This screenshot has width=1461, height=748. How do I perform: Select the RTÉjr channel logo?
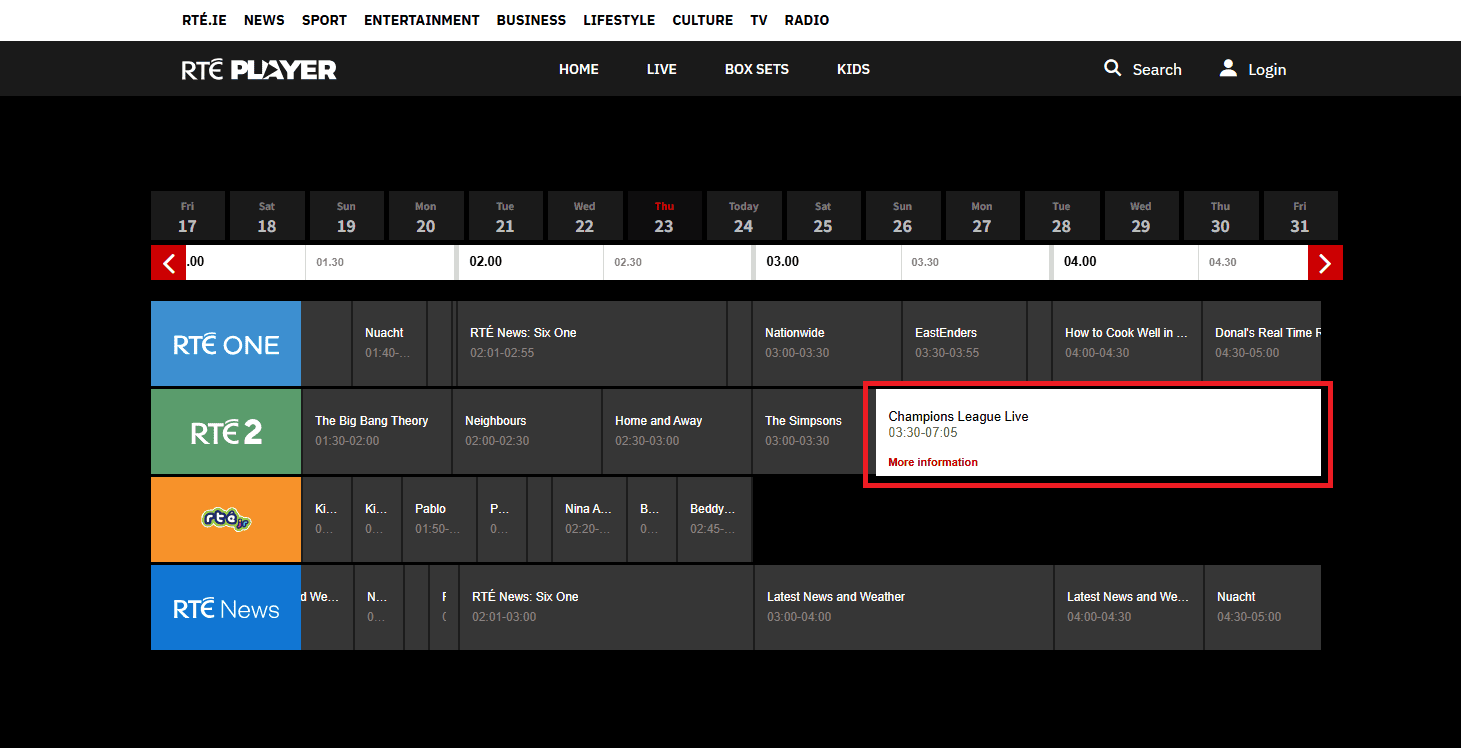pyautogui.click(x=226, y=520)
